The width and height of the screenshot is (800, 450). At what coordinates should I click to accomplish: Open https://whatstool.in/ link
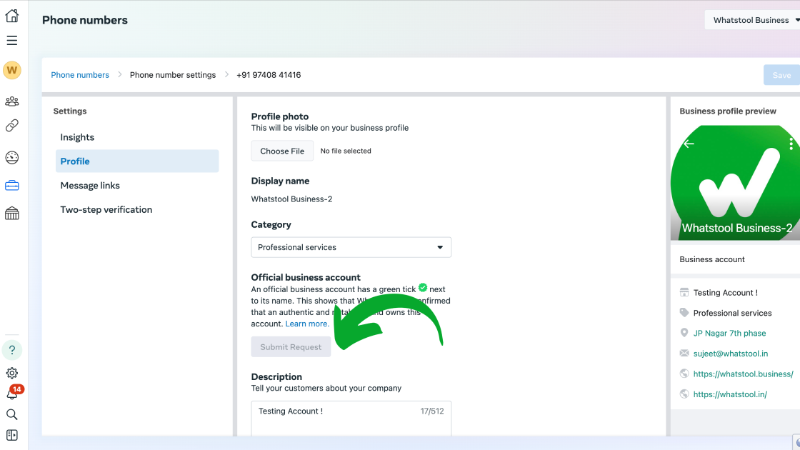tap(730, 394)
